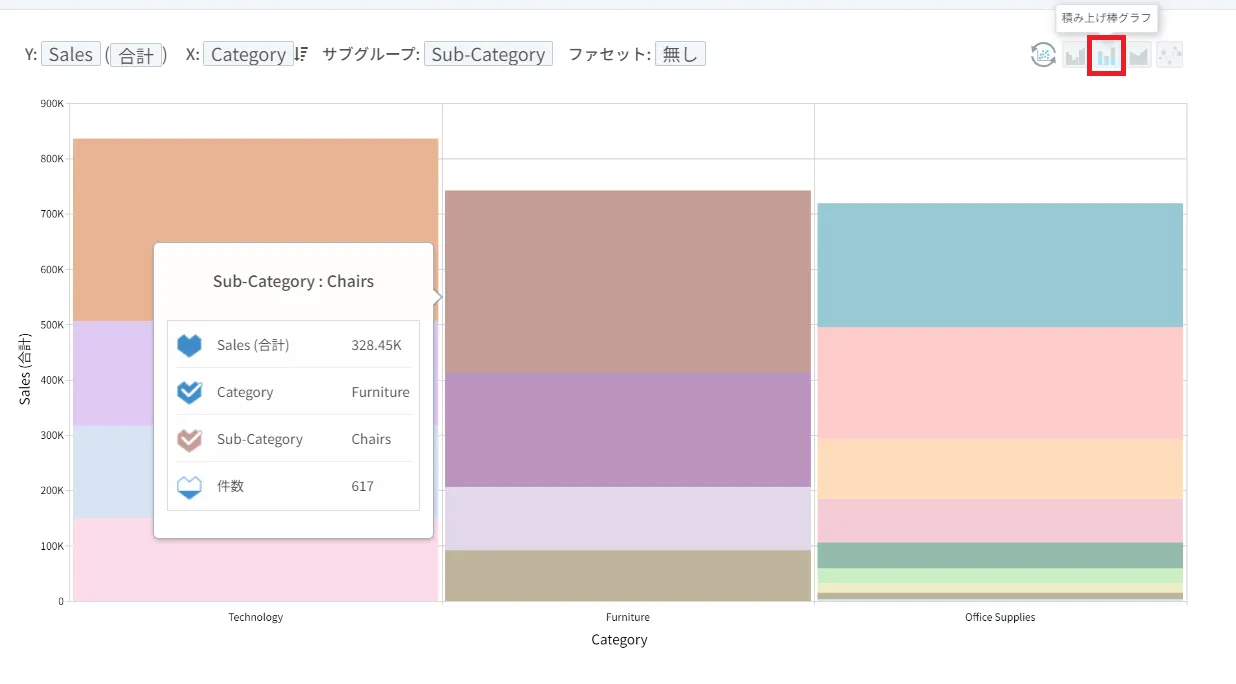Open the サブグループ Sub-Category dropdown
Screen dimensions: 1236x684
tap(488, 54)
